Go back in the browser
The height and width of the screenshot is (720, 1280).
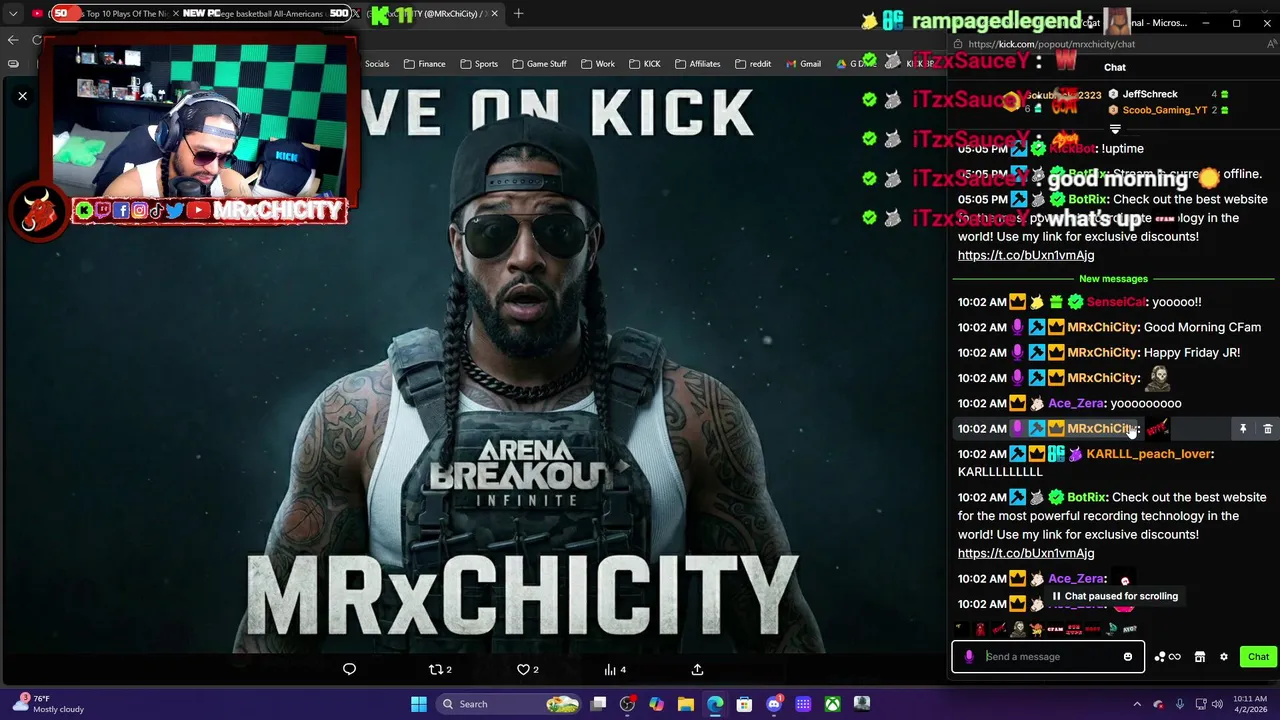(x=13, y=40)
